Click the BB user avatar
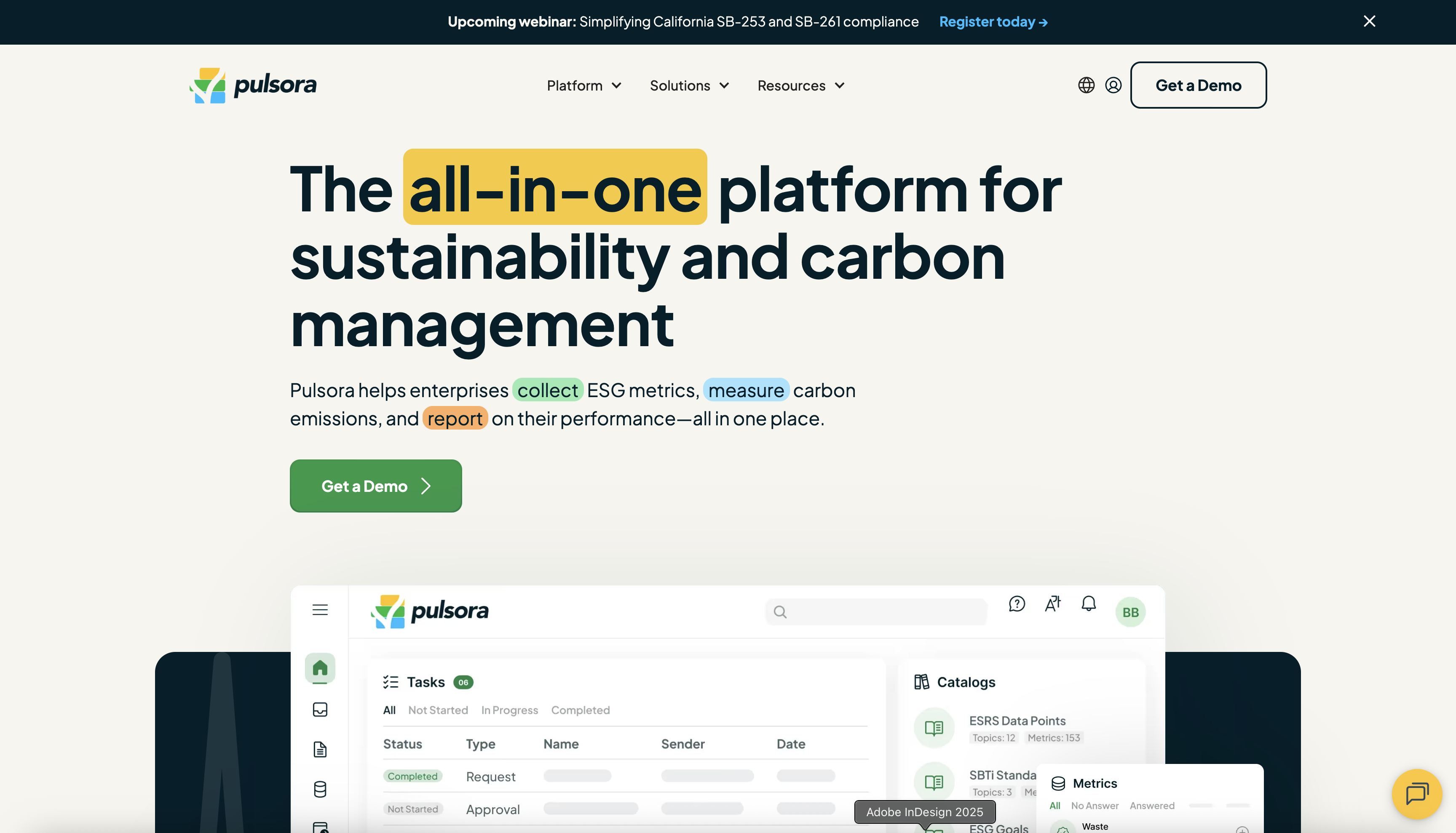 click(1130, 612)
